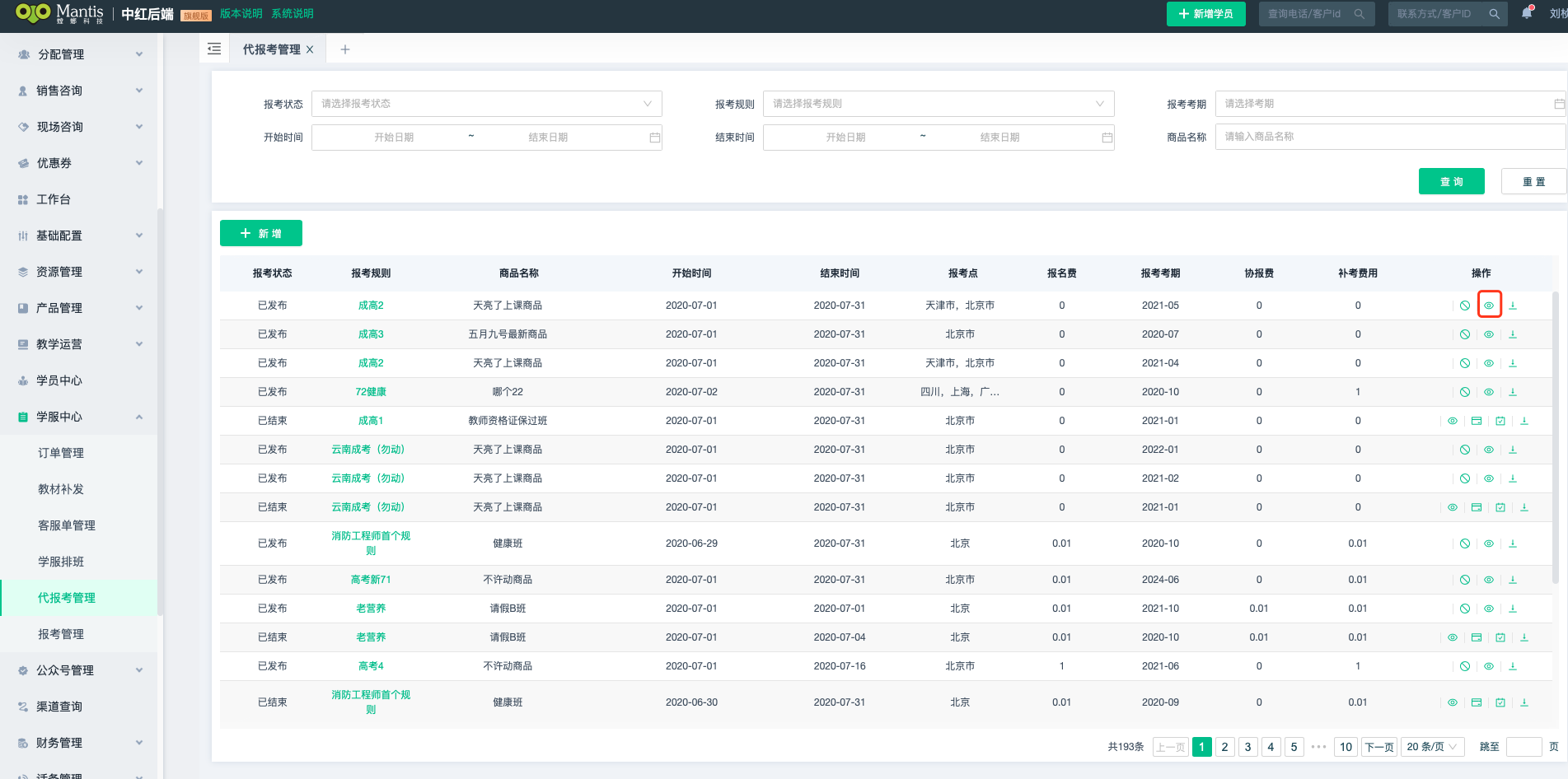
Task: Click the 新增 add button
Action: [x=261, y=233]
